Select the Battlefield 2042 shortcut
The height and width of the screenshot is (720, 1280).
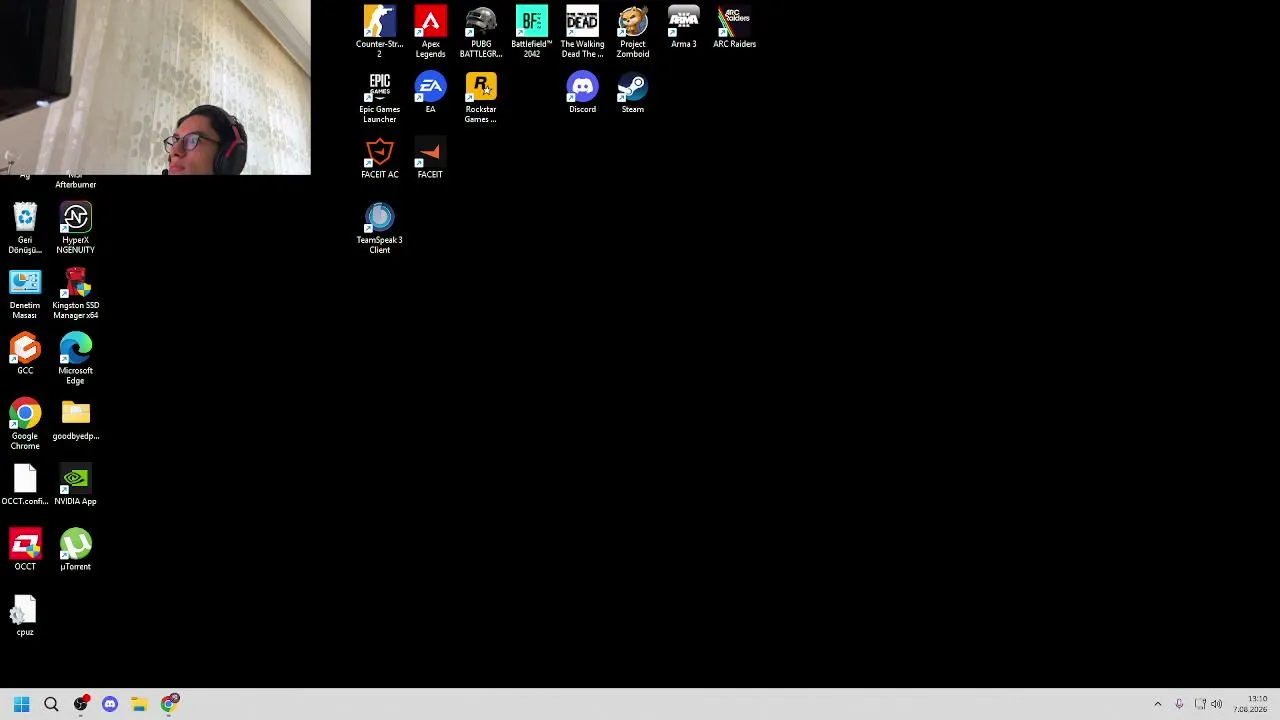pyautogui.click(x=531, y=31)
